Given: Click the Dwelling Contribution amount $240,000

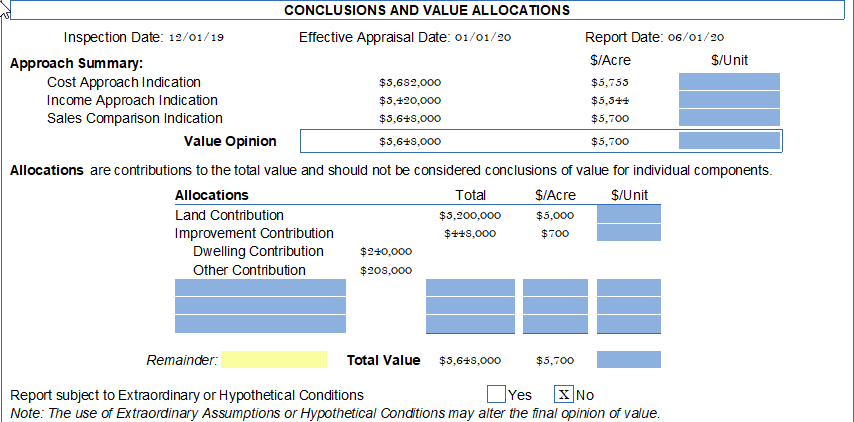Looking at the screenshot, I should pos(386,252).
